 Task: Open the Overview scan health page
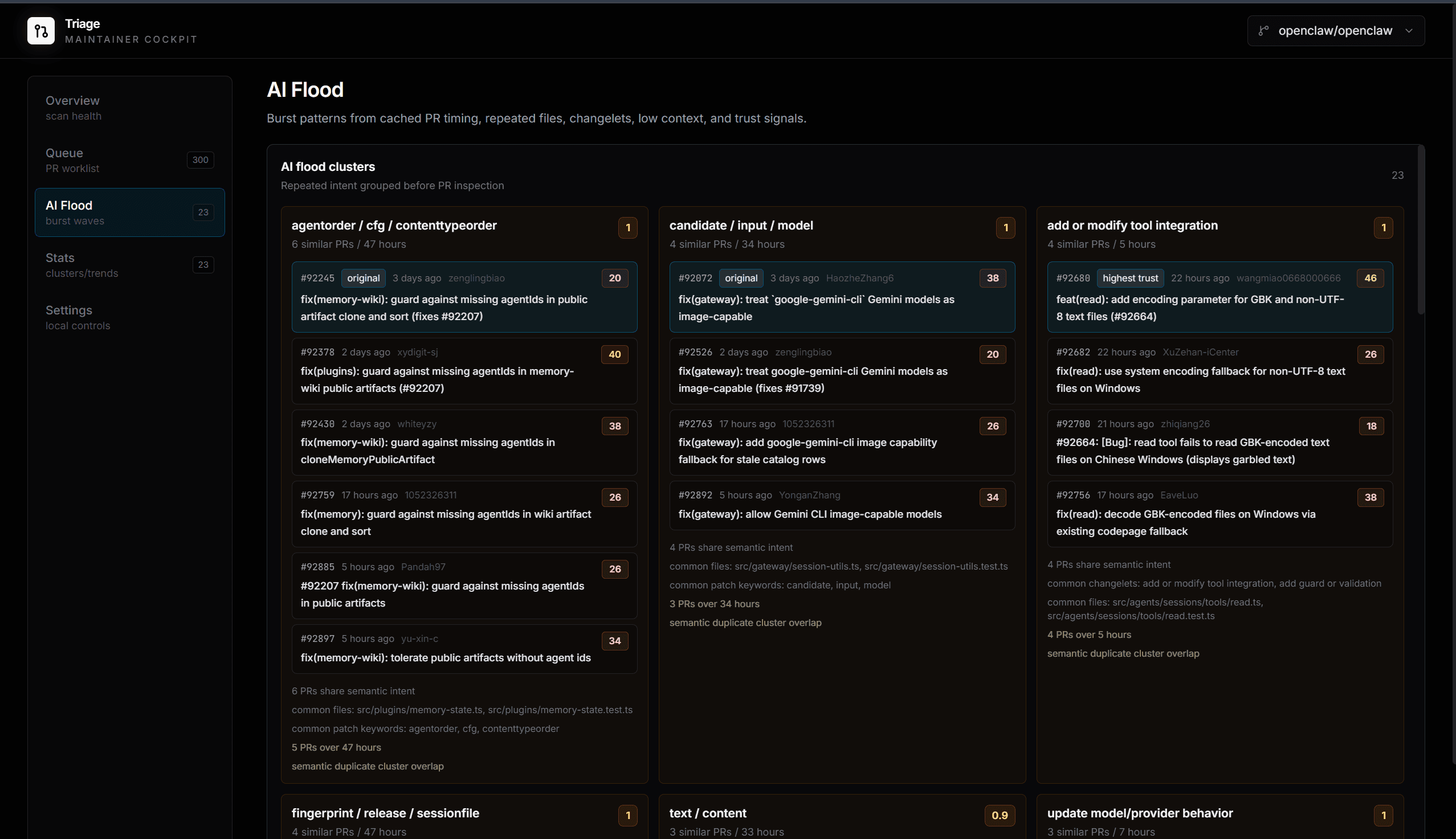tap(130, 108)
